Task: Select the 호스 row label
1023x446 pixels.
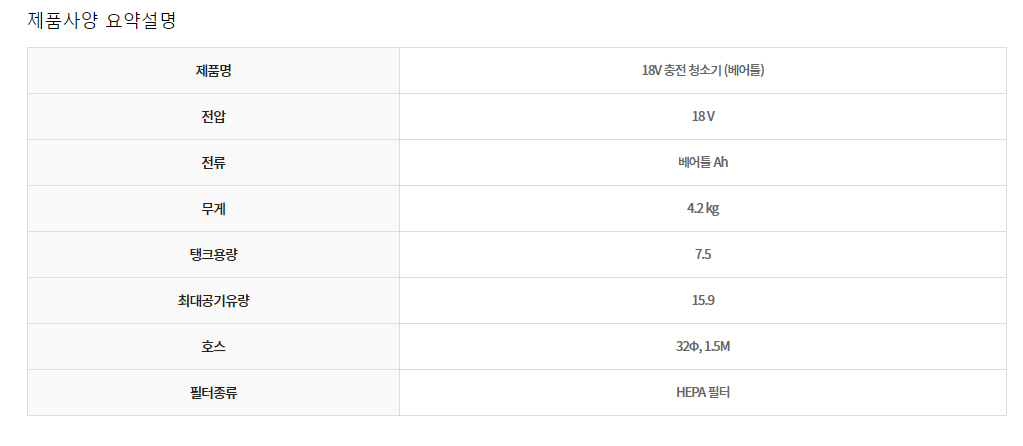Action: tap(213, 347)
